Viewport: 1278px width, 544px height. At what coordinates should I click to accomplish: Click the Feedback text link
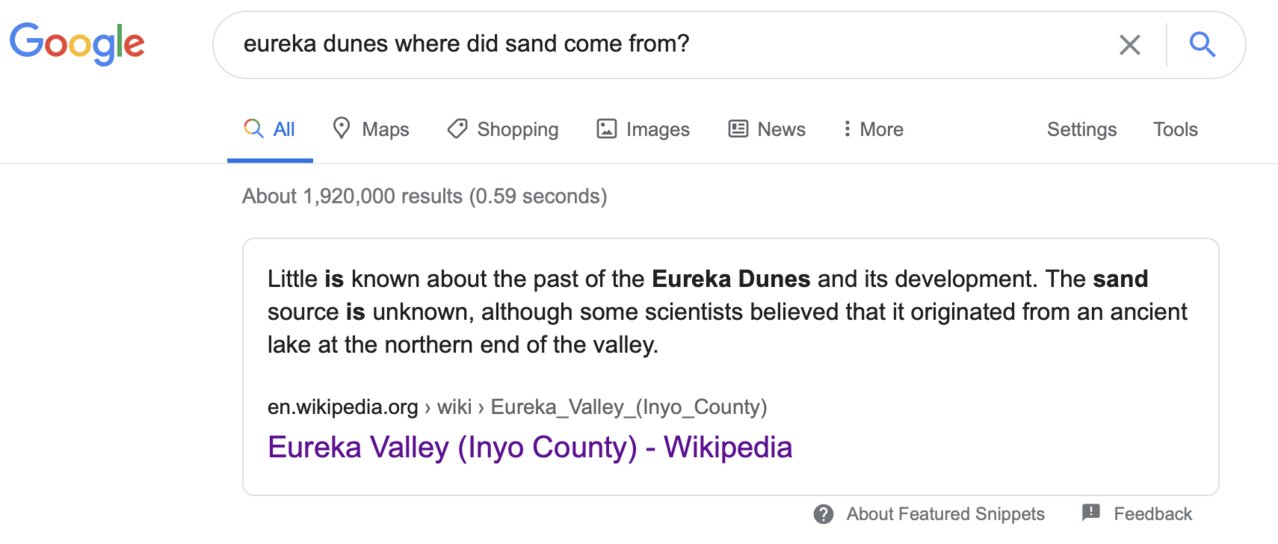pos(1153,514)
